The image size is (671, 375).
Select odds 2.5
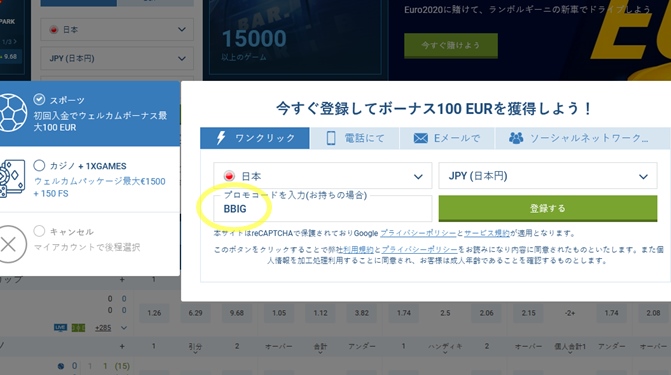pyautogui.click(x=445, y=313)
